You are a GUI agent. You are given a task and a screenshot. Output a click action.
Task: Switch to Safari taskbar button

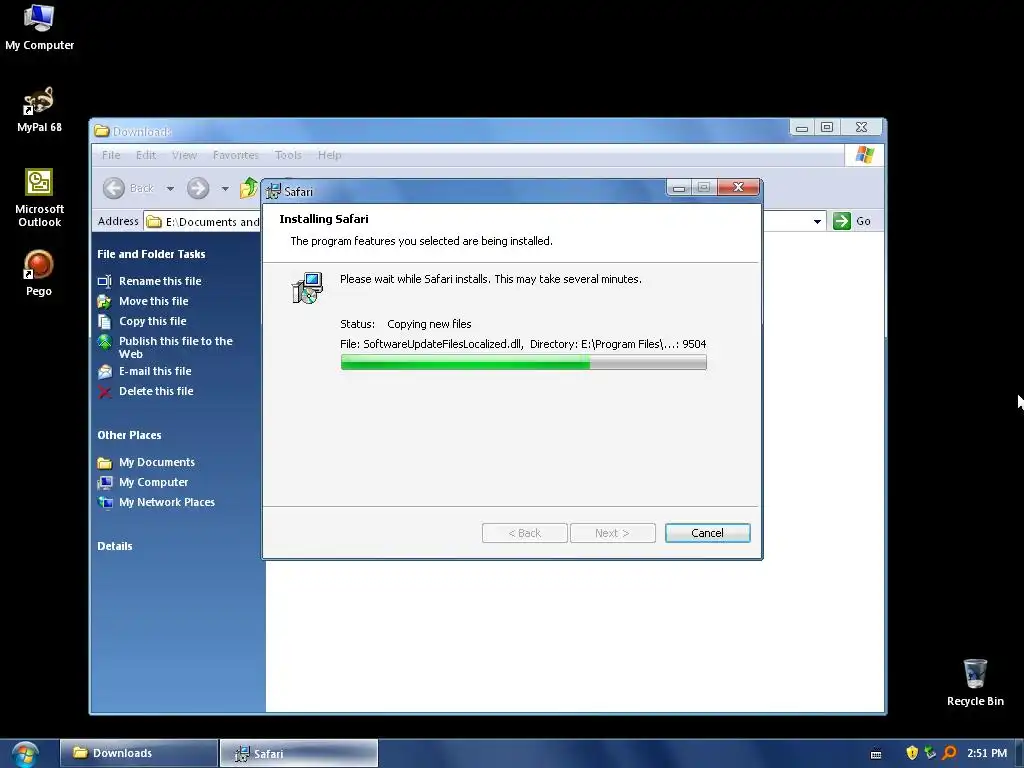point(298,753)
